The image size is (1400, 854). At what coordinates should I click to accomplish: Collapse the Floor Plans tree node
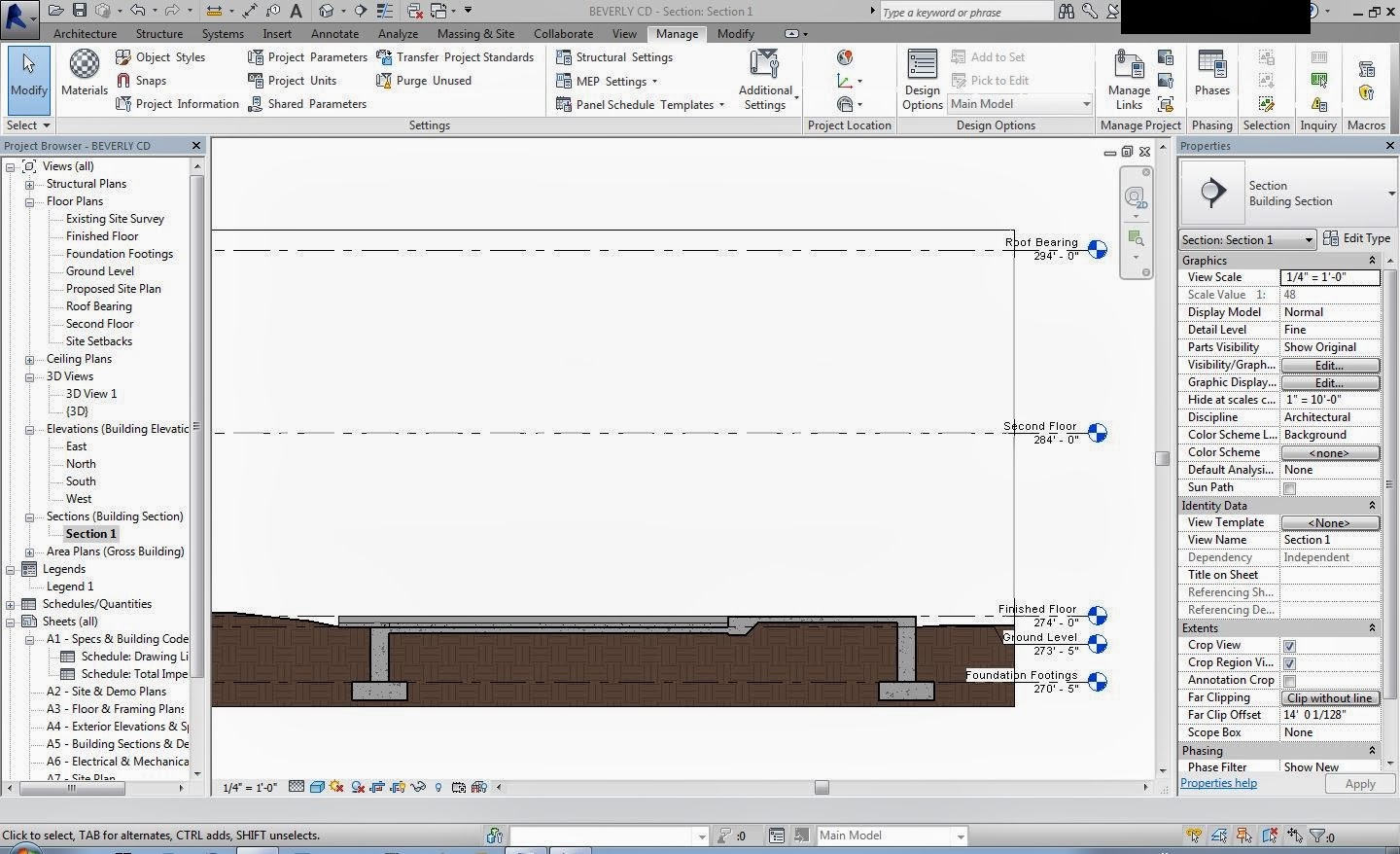(x=27, y=201)
